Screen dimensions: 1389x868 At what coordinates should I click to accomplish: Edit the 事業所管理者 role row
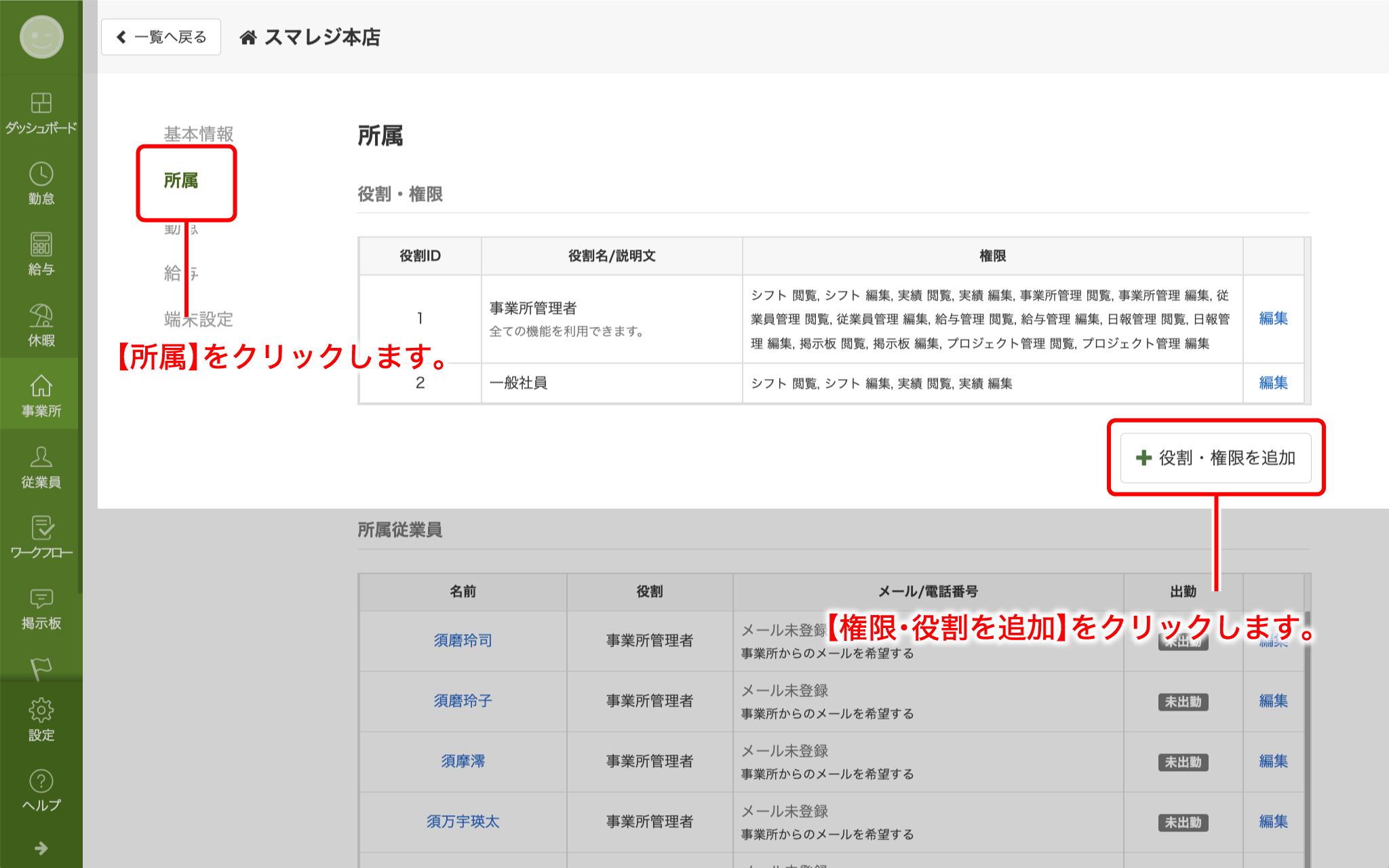tap(1273, 318)
